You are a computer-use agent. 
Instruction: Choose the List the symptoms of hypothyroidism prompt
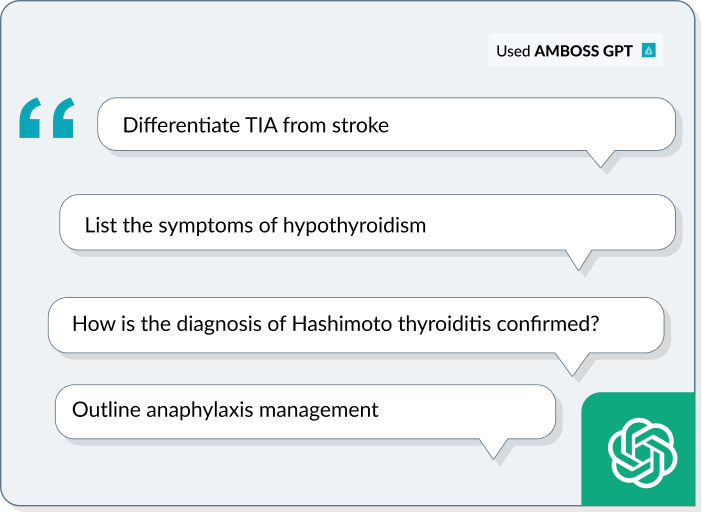click(367, 222)
